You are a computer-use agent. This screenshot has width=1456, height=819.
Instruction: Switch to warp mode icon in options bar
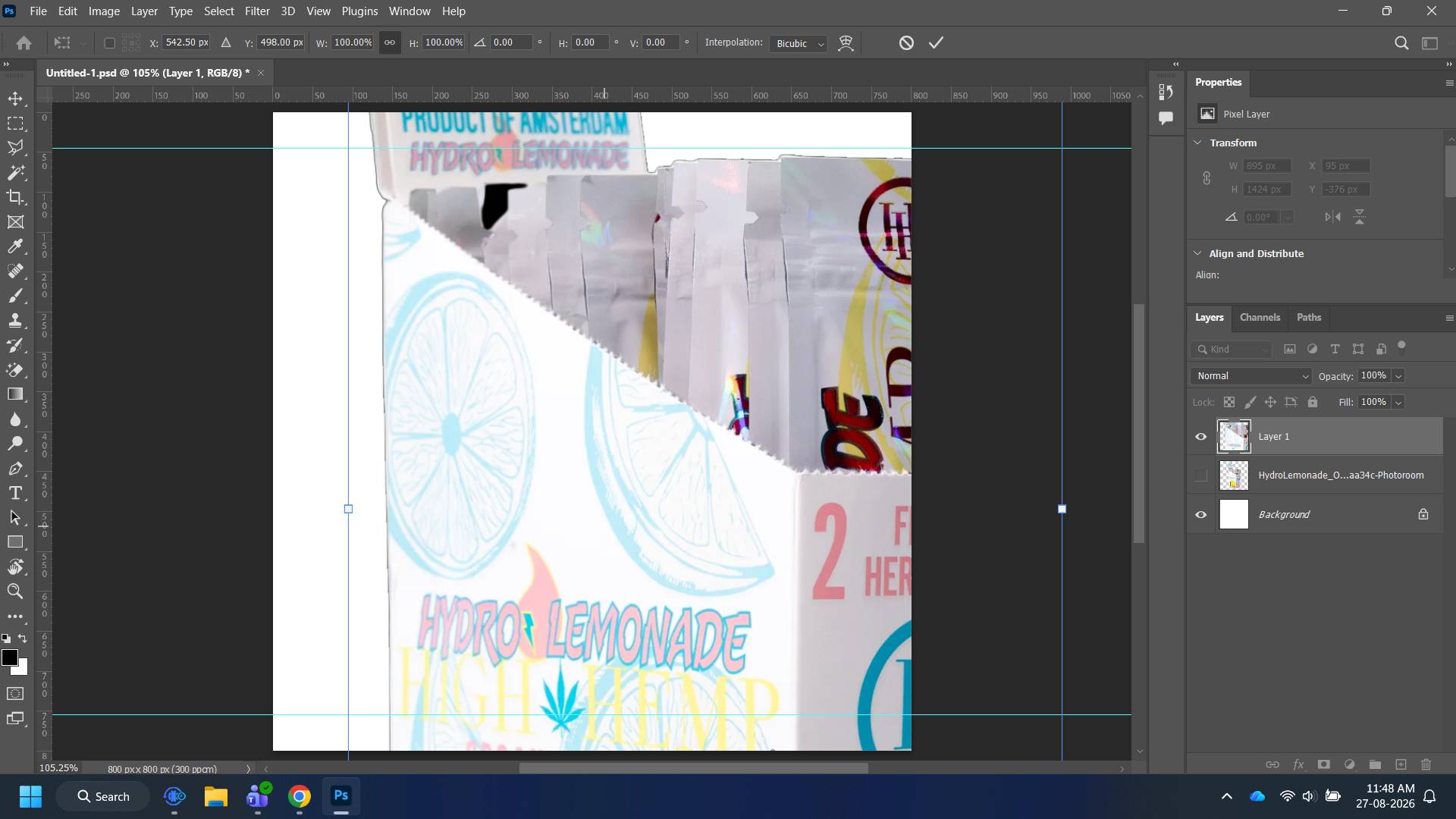click(x=846, y=43)
